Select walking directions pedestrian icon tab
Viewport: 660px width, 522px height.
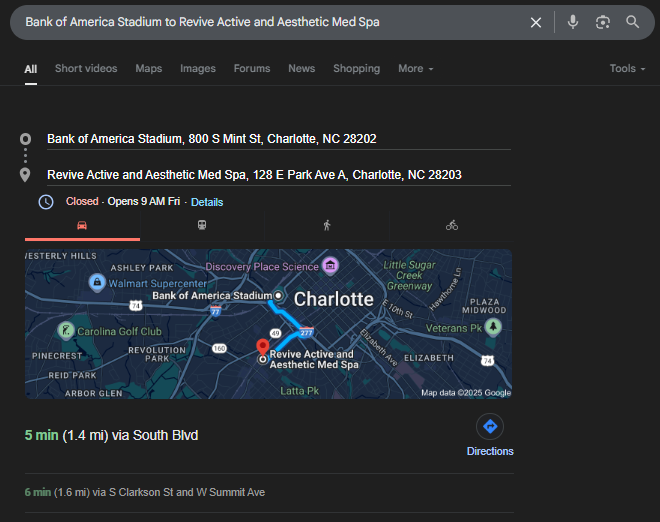[327, 225]
